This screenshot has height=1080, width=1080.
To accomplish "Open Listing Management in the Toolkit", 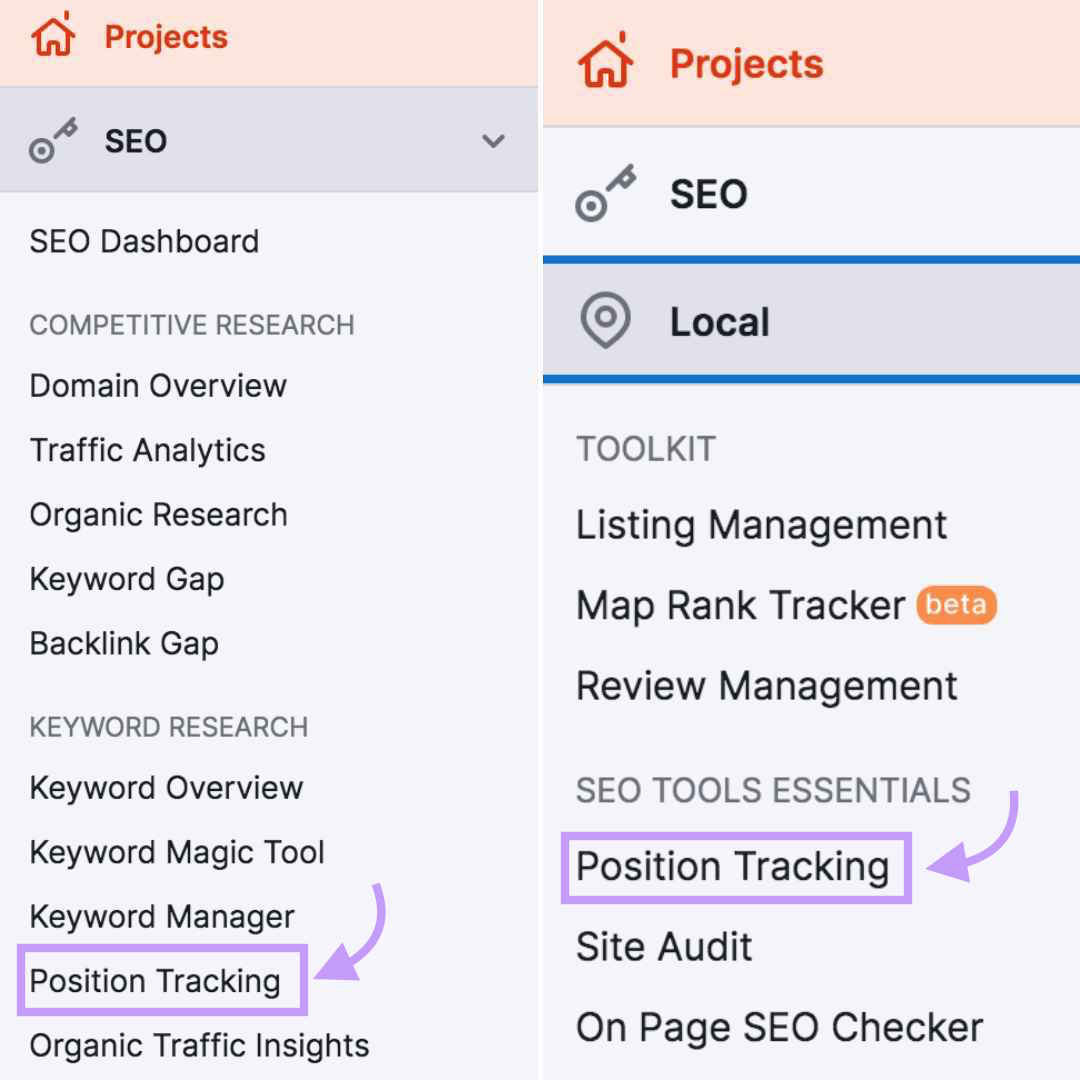I will click(x=762, y=525).
